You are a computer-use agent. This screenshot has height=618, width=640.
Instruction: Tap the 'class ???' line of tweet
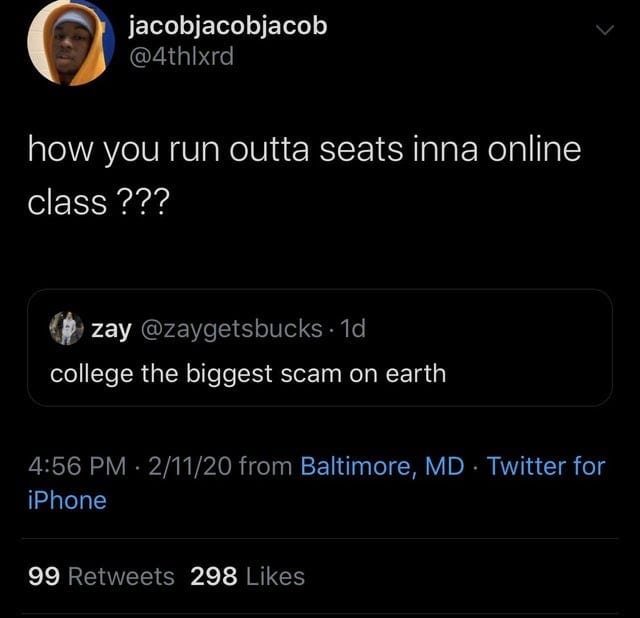98,203
